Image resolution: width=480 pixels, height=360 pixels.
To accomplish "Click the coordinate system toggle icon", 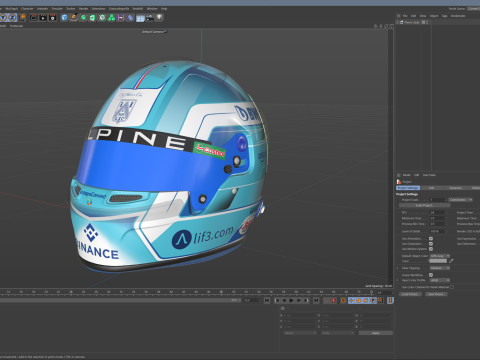I will 23,17.
